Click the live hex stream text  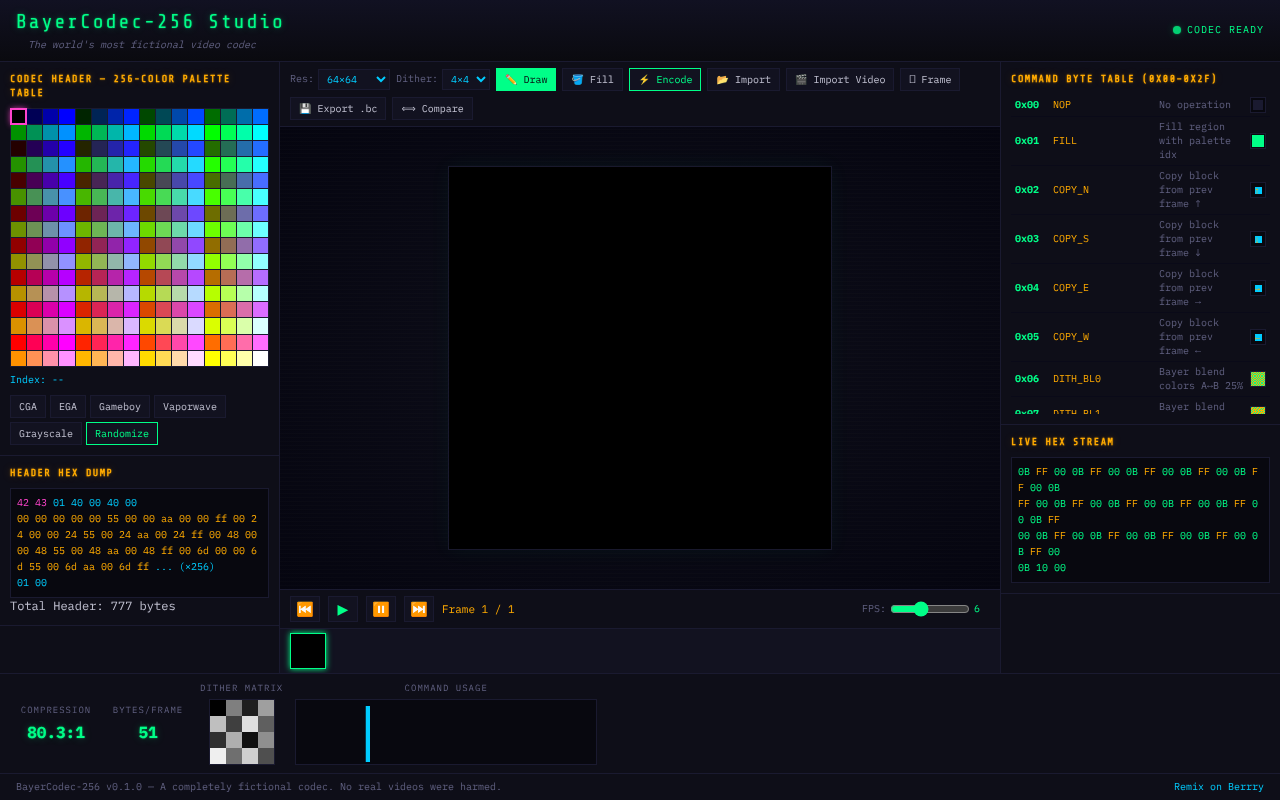tap(1140, 520)
